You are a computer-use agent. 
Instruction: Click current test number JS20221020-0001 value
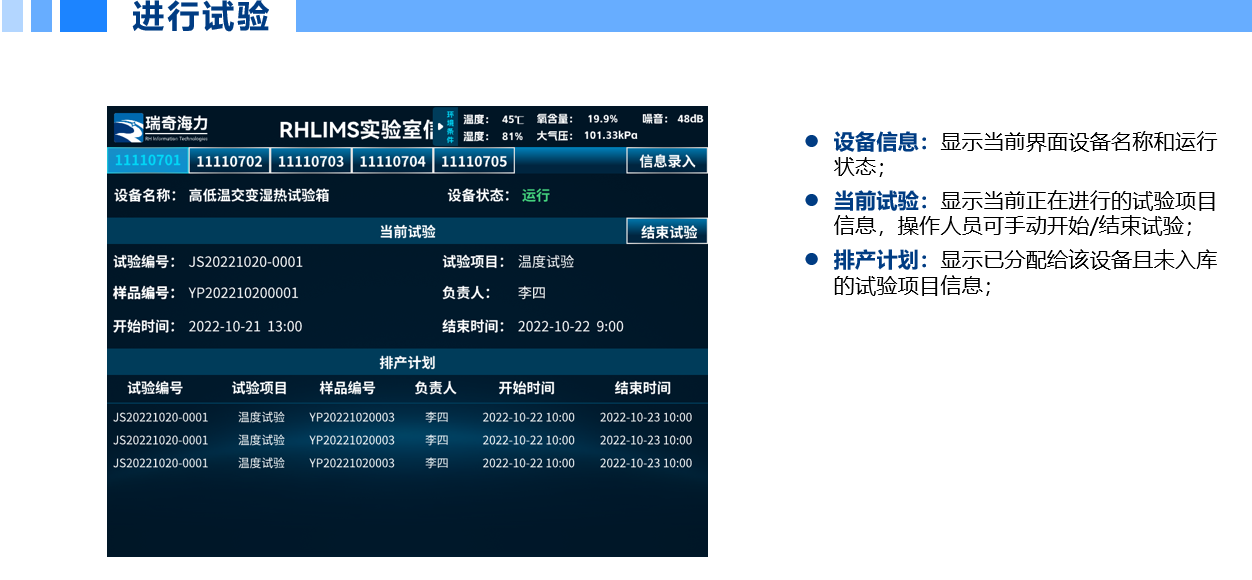[x=246, y=262]
